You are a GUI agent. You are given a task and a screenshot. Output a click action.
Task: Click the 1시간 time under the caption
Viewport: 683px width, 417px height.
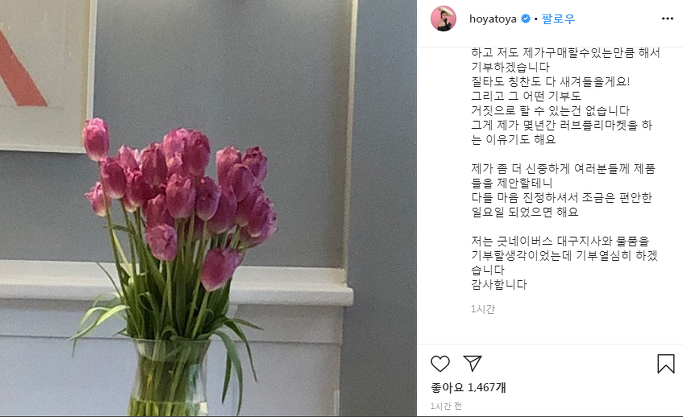click(x=483, y=309)
